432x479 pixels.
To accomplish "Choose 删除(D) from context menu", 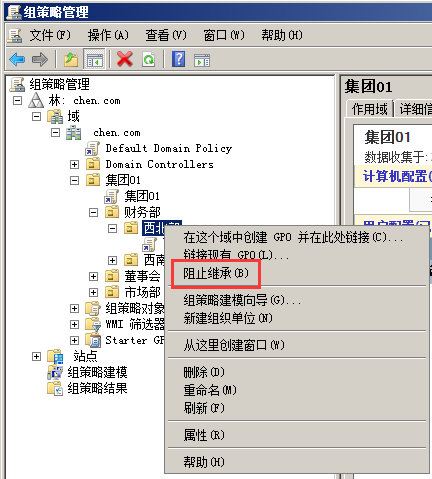I will click(x=204, y=372).
